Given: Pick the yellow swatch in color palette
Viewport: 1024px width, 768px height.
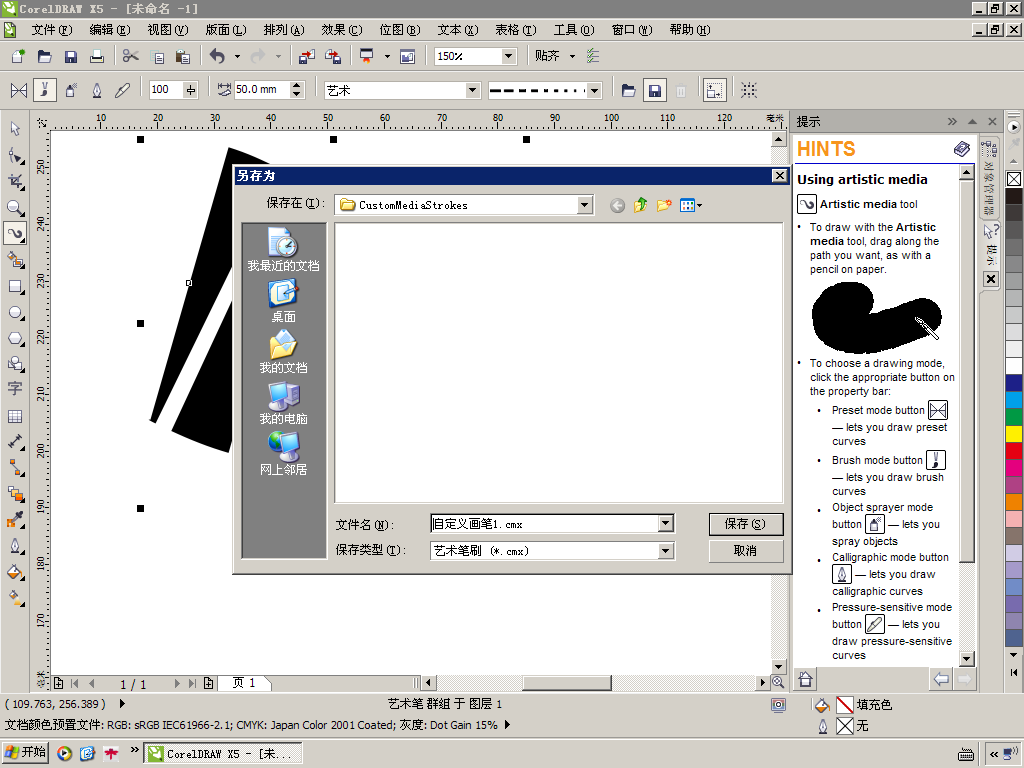Looking at the screenshot, I should pyautogui.click(x=1014, y=433).
